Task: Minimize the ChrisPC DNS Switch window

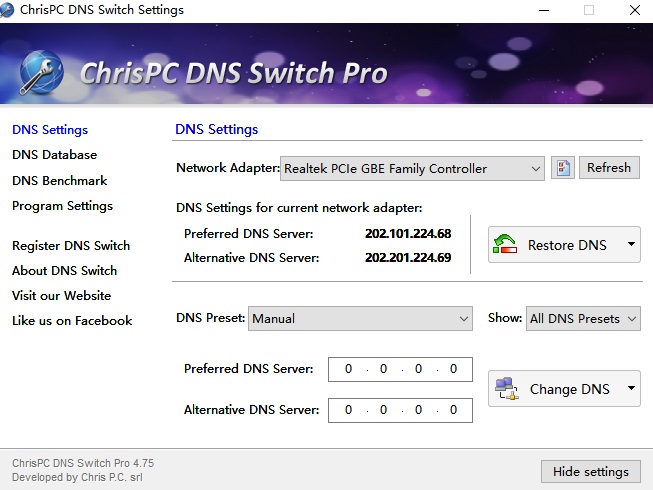Action: click(x=544, y=10)
